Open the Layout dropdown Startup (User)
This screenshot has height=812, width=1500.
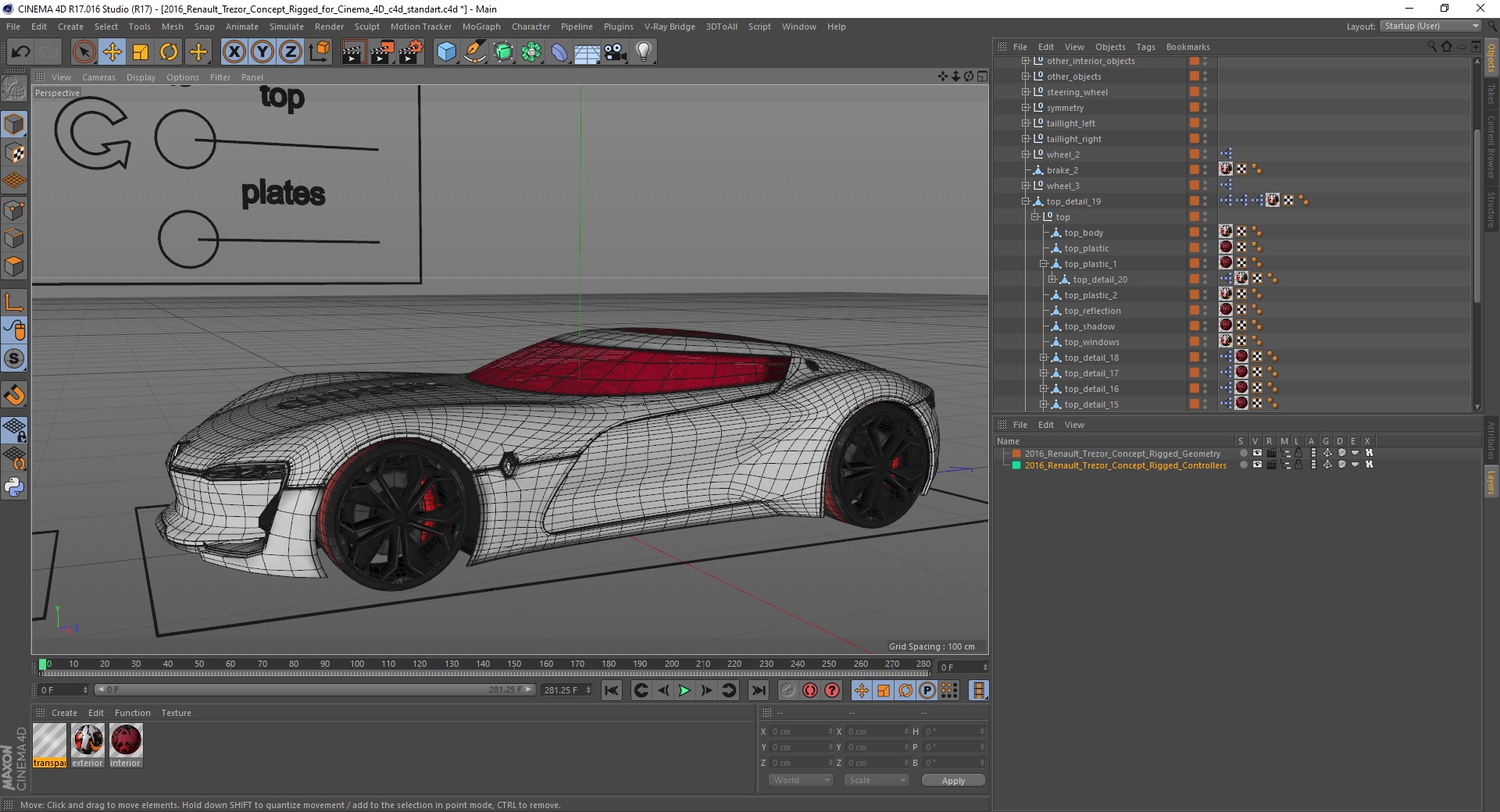(1430, 26)
